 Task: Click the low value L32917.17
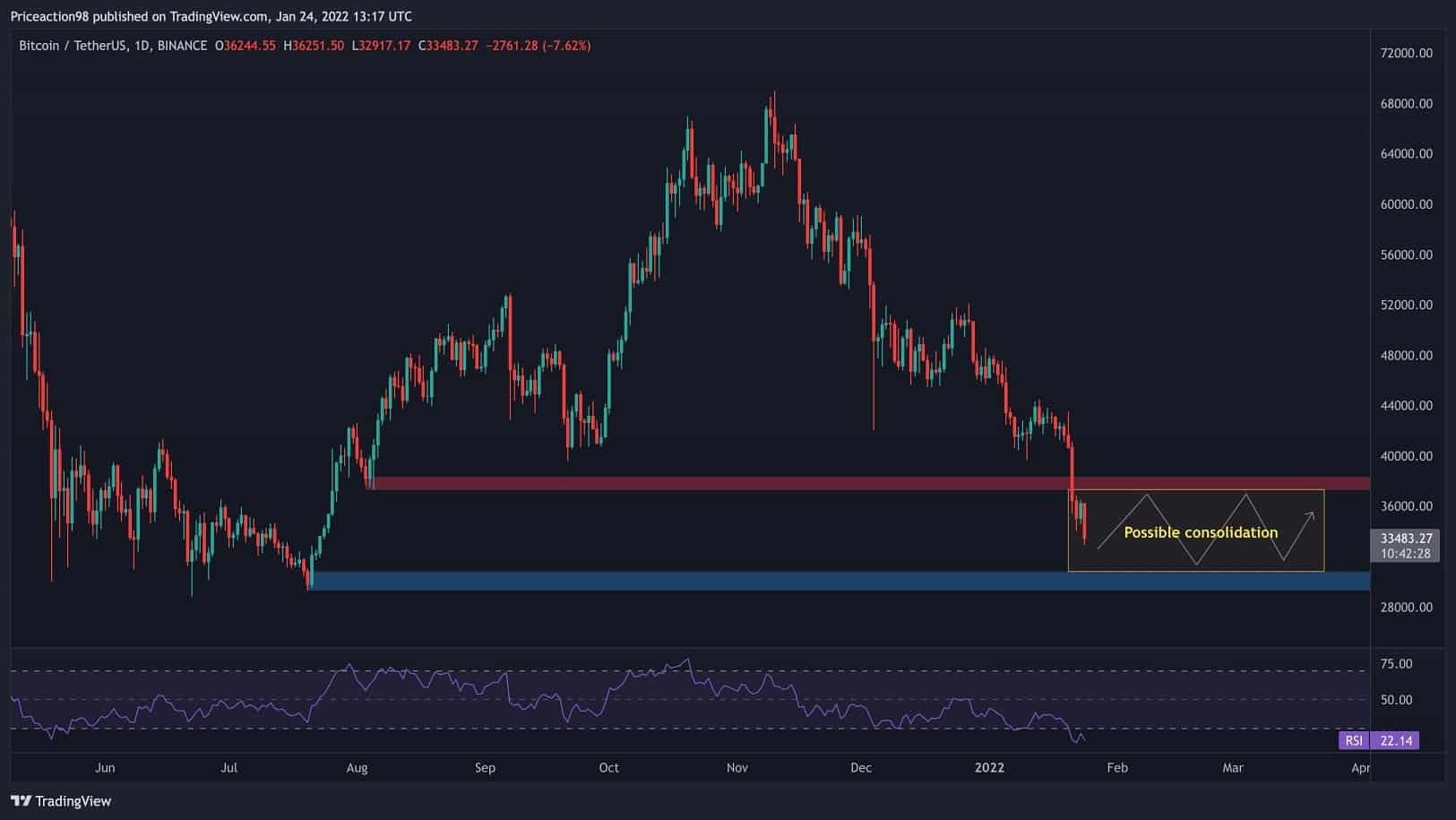[x=381, y=46]
